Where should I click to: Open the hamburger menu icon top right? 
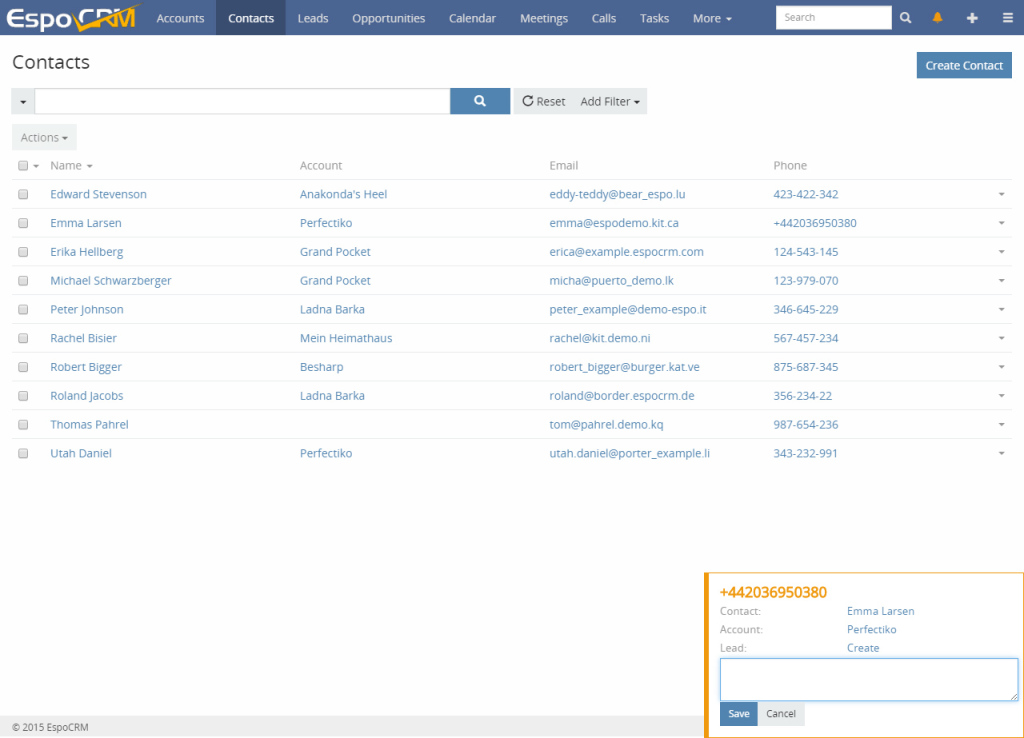(1007, 17)
